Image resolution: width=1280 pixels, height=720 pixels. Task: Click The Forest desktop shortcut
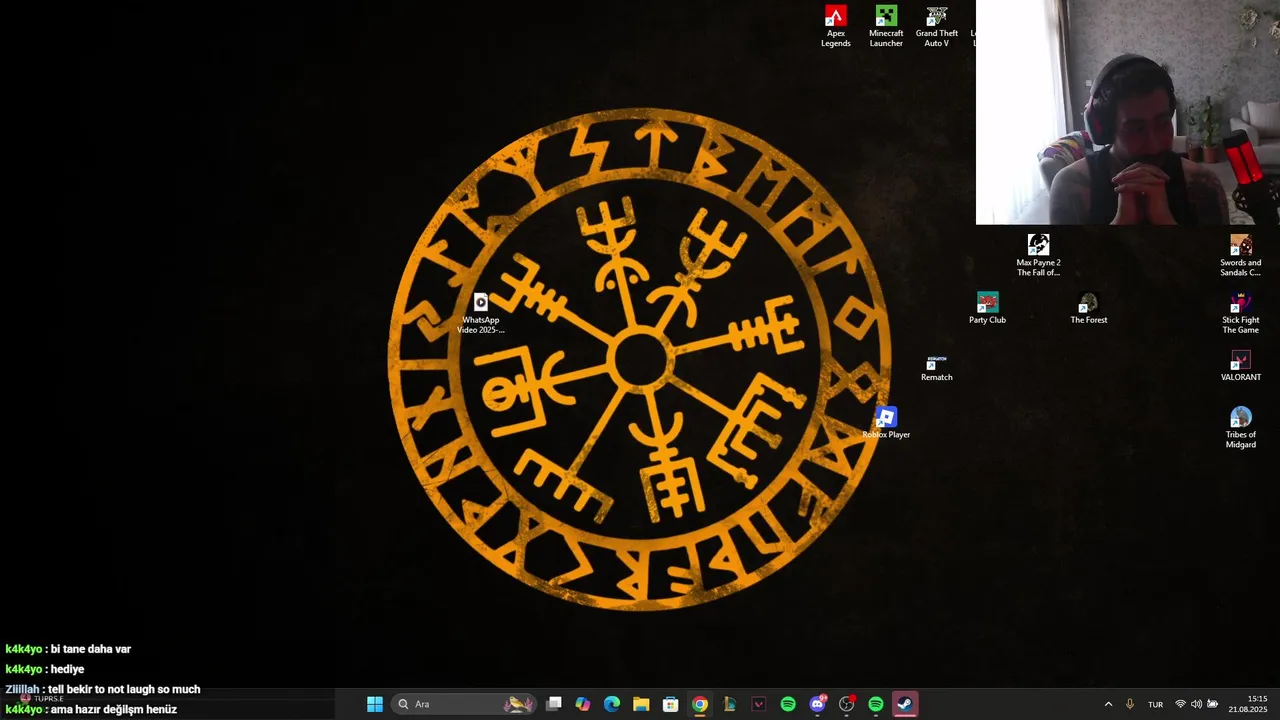tap(1089, 308)
